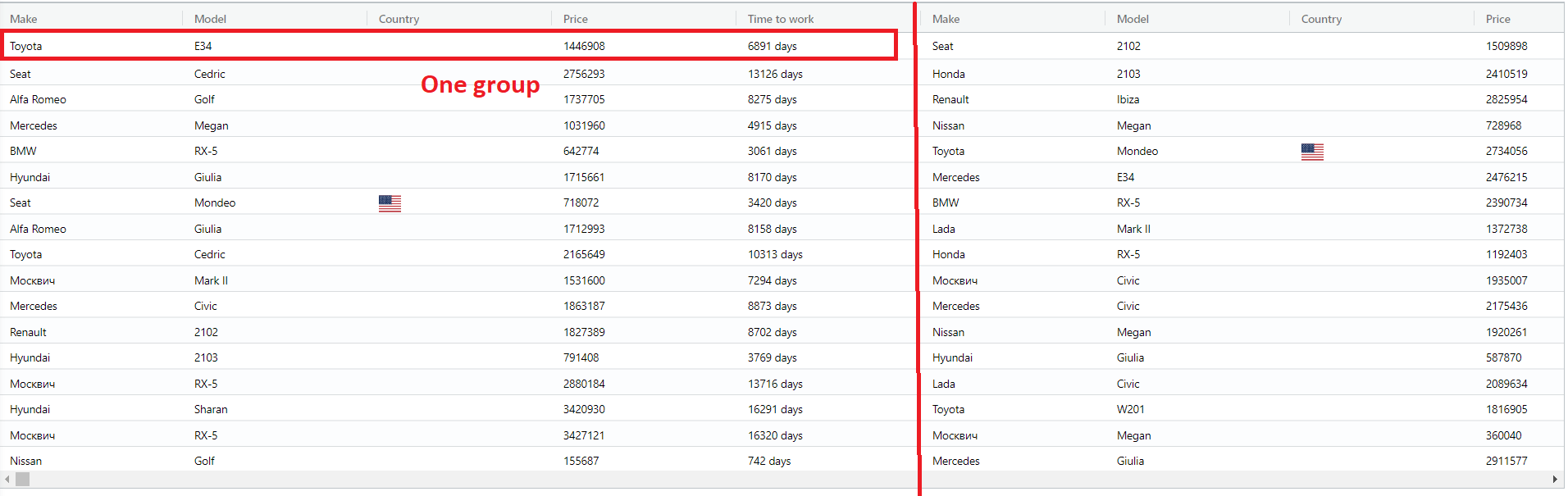Select price cell 2175436
This screenshot has height=496, width=1568.
(1506, 306)
